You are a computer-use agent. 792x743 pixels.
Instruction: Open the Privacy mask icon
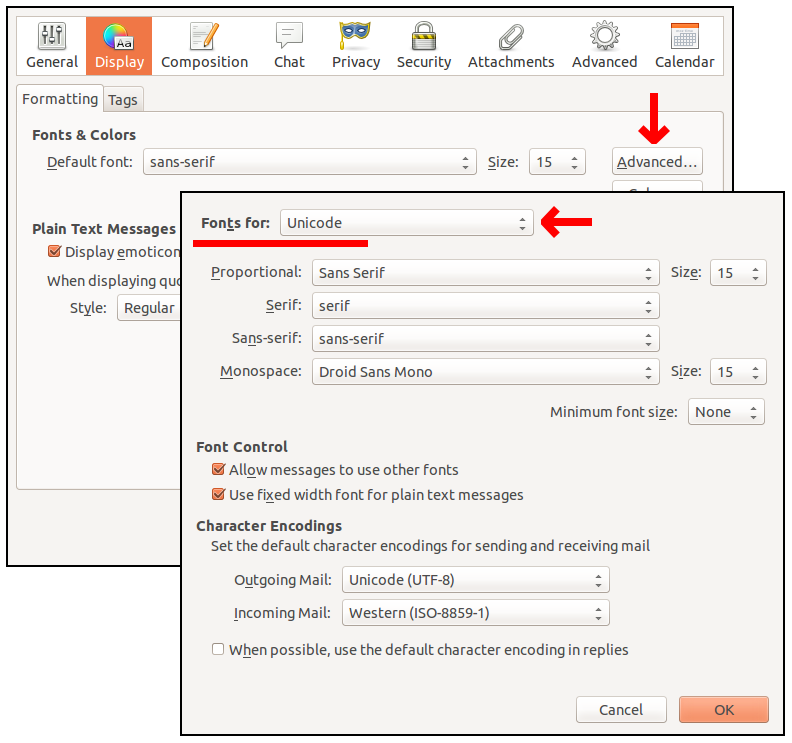[356, 46]
